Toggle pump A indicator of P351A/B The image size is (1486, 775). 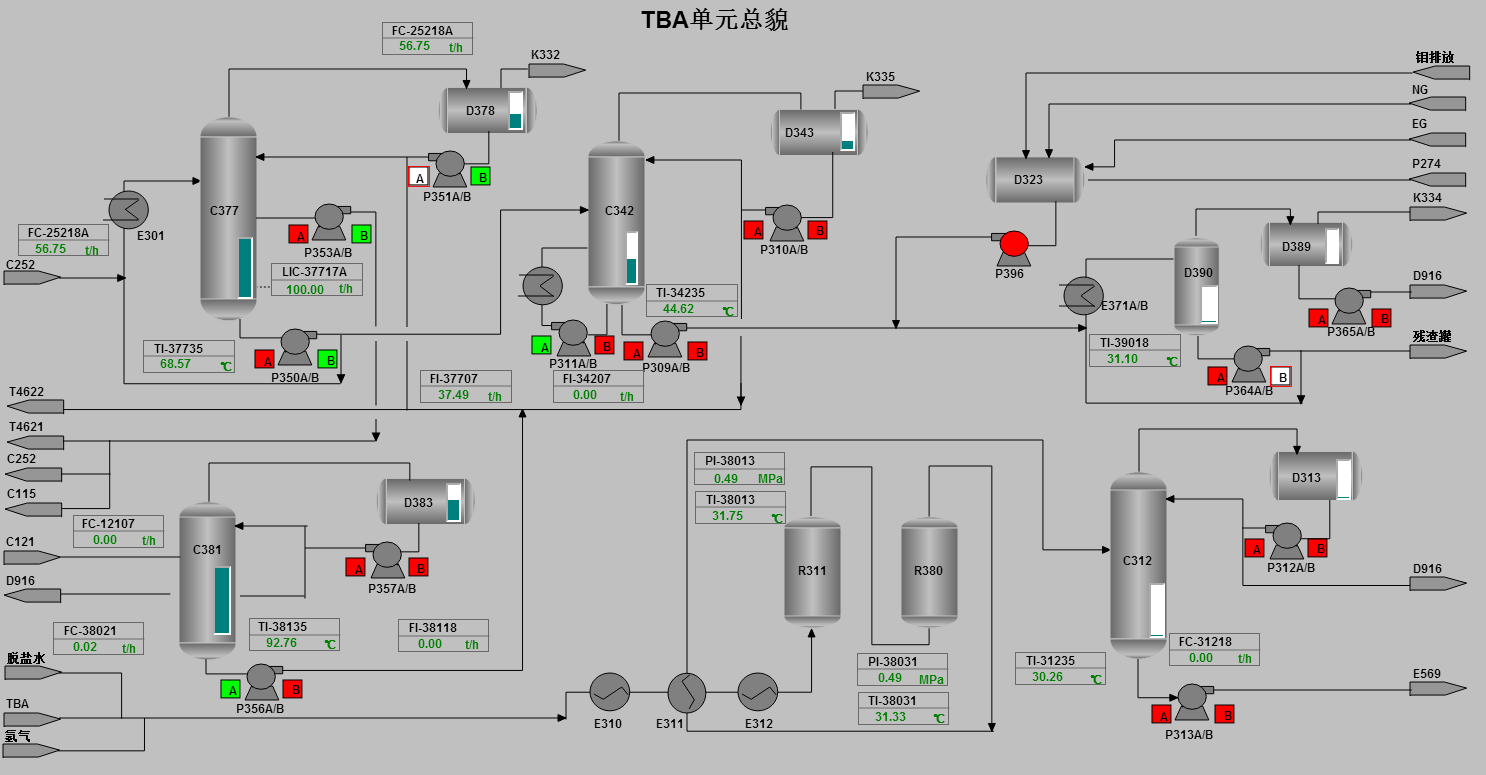(420, 177)
